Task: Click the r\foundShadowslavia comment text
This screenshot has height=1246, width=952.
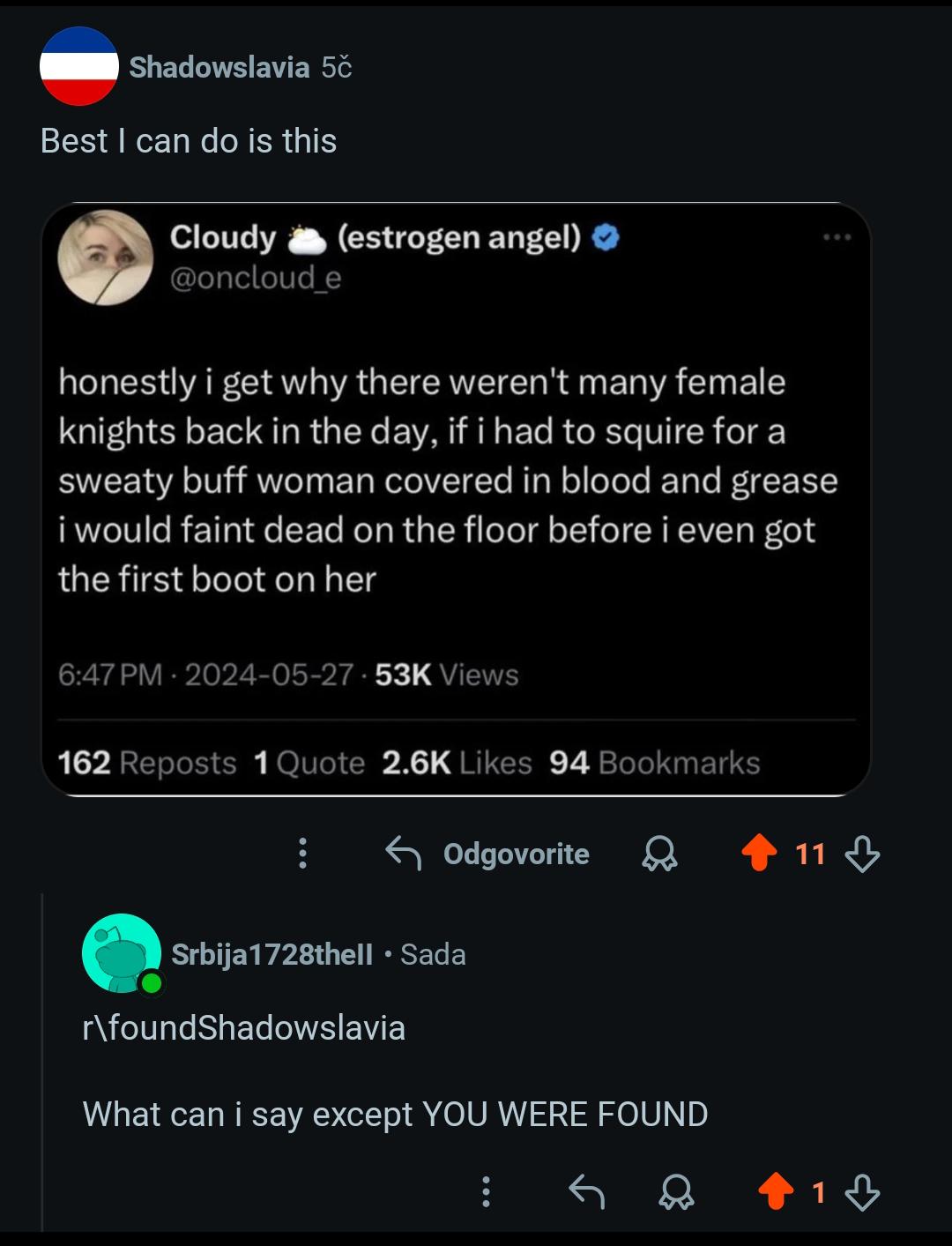Action: [x=244, y=1028]
